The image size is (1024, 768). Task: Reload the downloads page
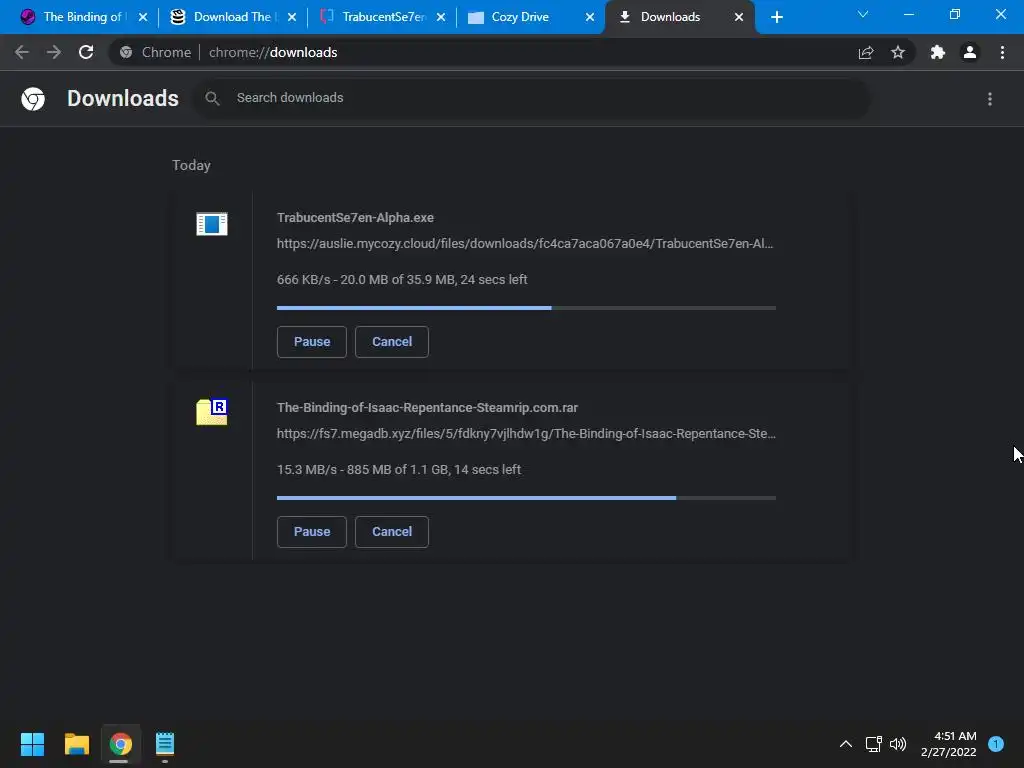pos(86,52)
